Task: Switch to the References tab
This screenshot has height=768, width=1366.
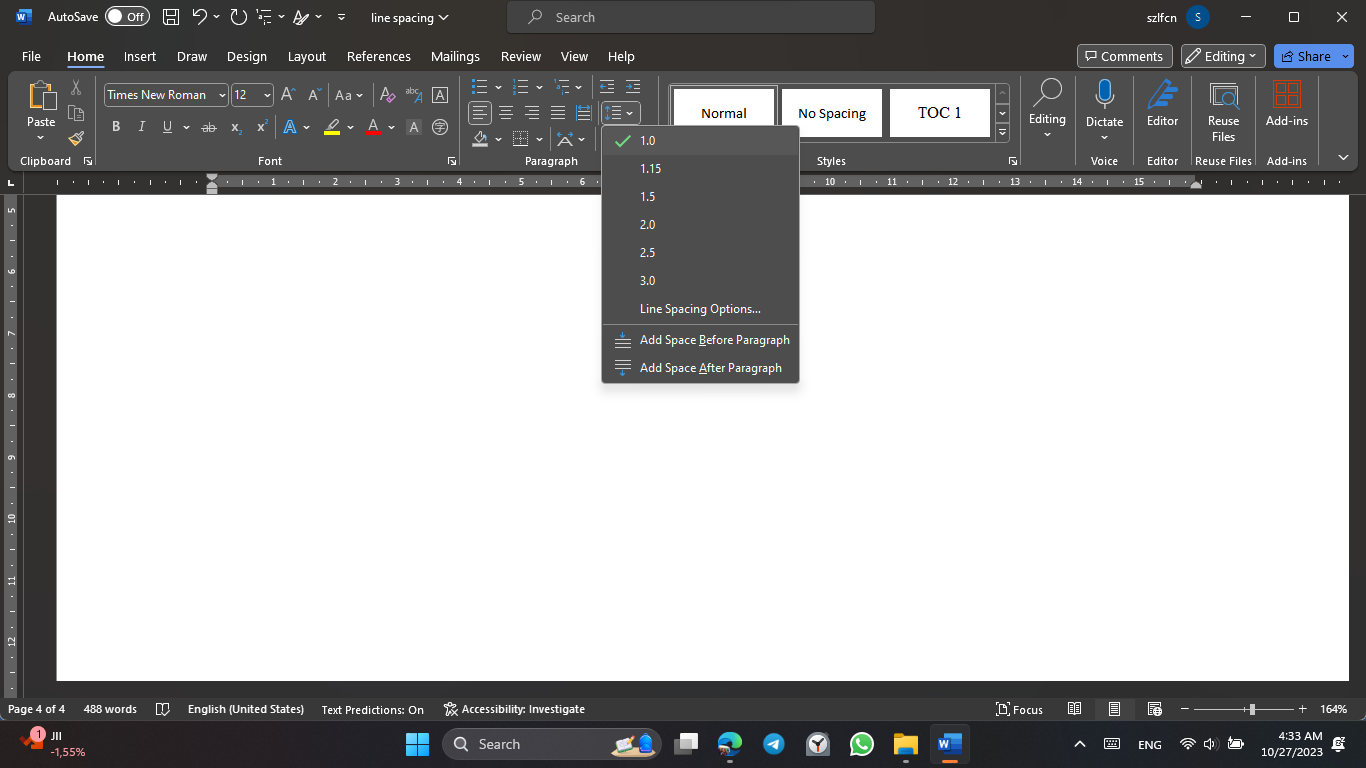Action: click(379, 56)
